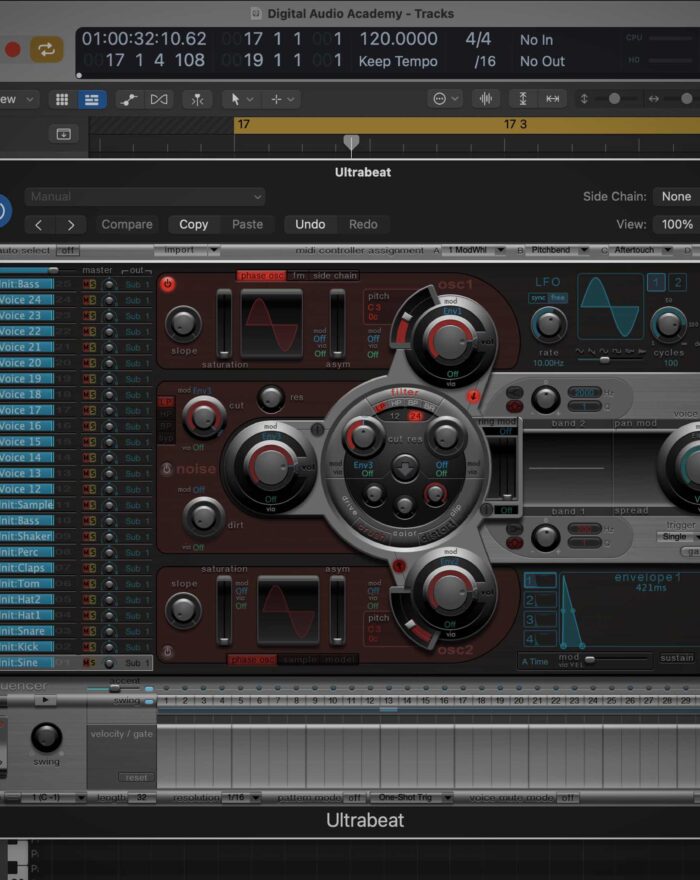Open the One-Shot Trig dropdown
This screenshot has width=700, height=880.
[x=410, y=798]
